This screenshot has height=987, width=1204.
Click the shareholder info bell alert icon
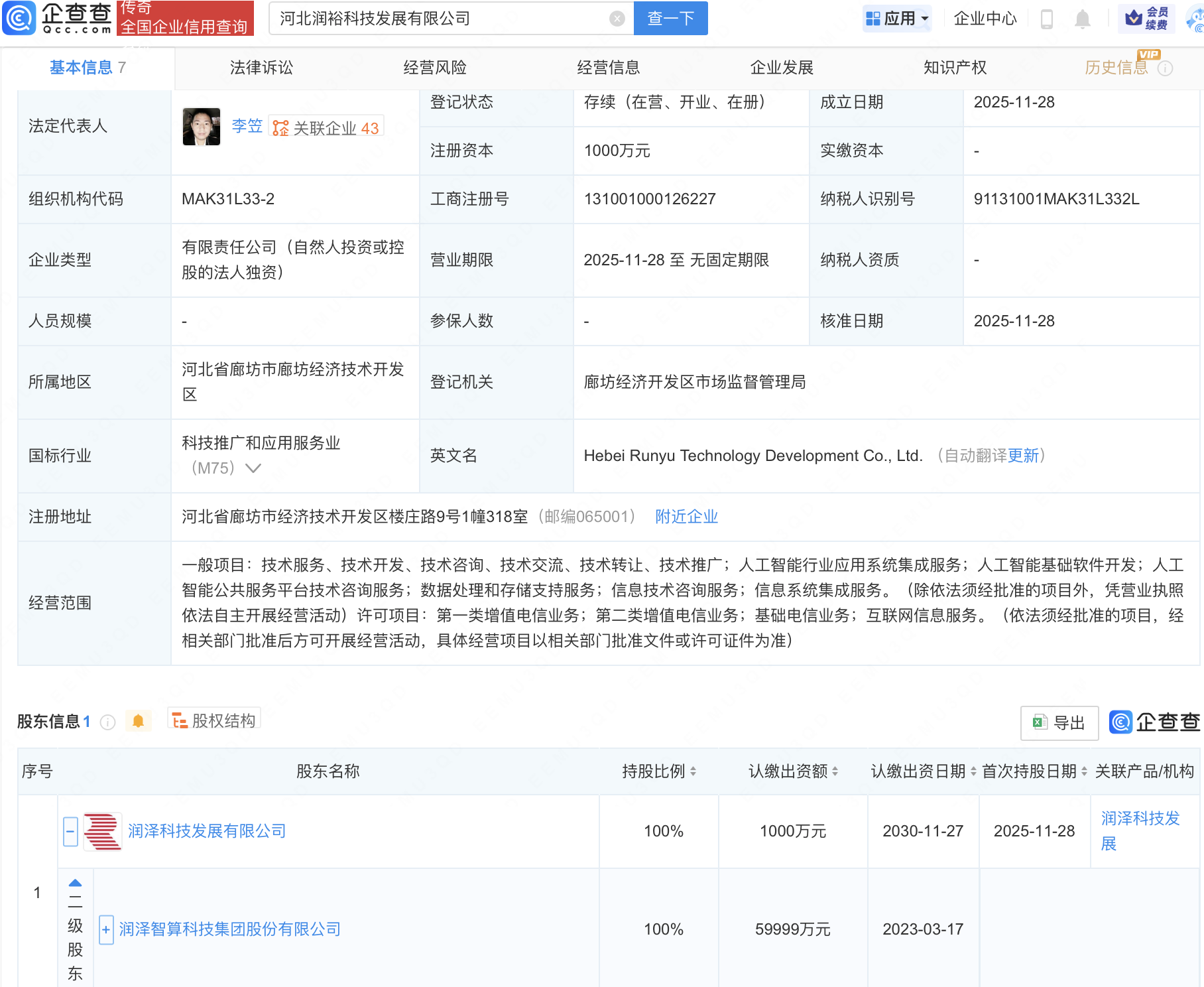coord(138,721)
